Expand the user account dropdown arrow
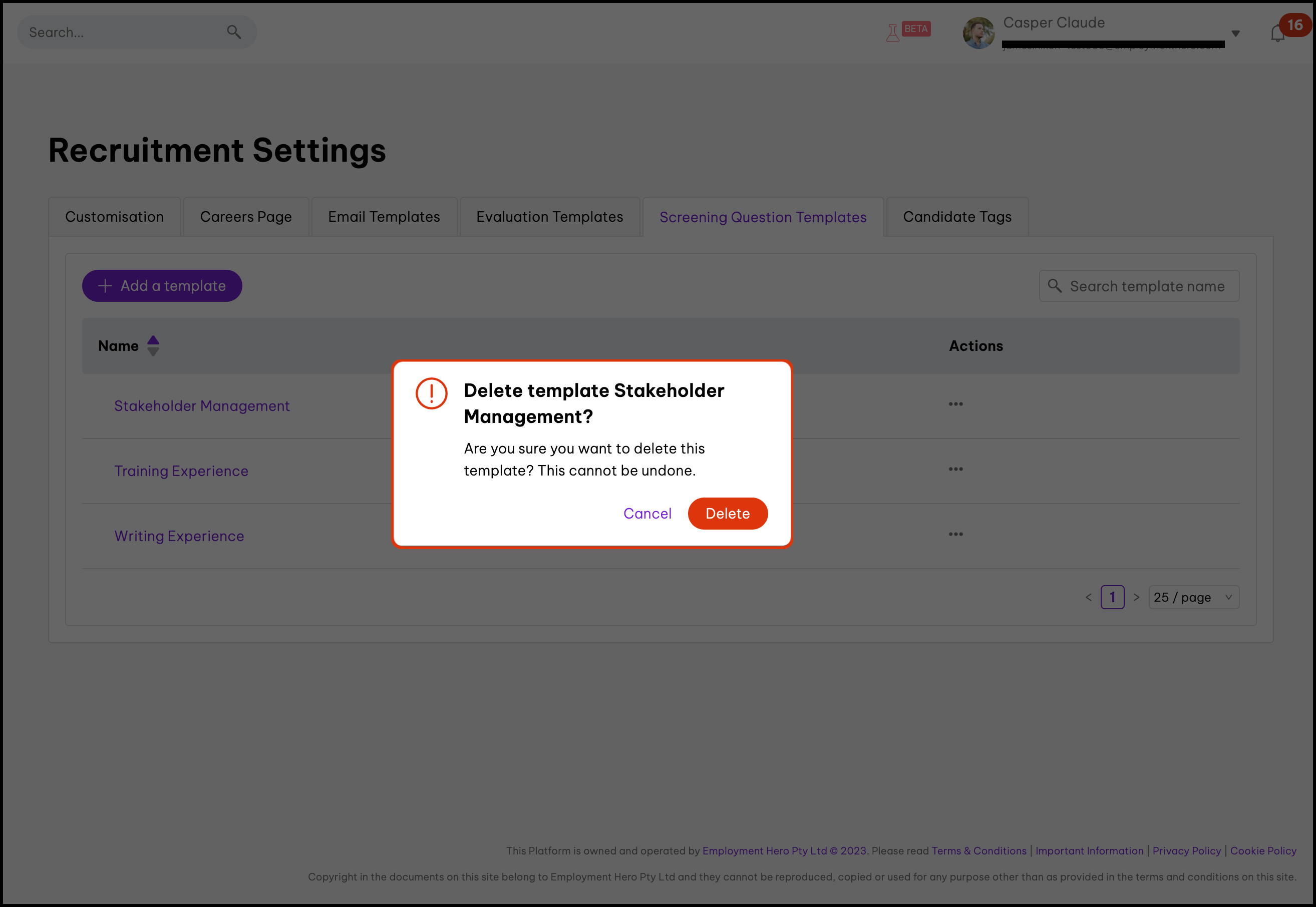Screen dimensions: 1316x907 1235,34
